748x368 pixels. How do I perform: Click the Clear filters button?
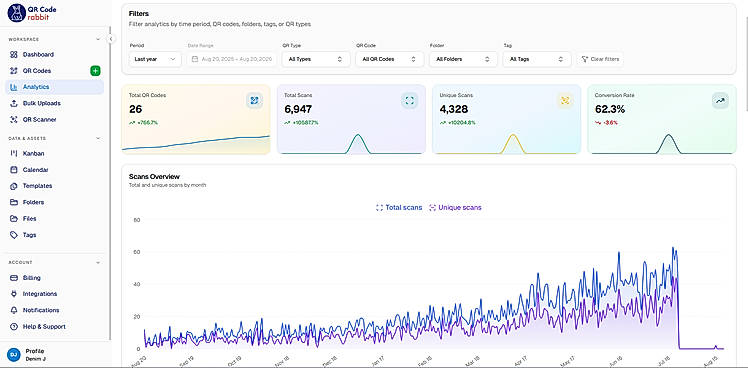[x=600, y=59]
